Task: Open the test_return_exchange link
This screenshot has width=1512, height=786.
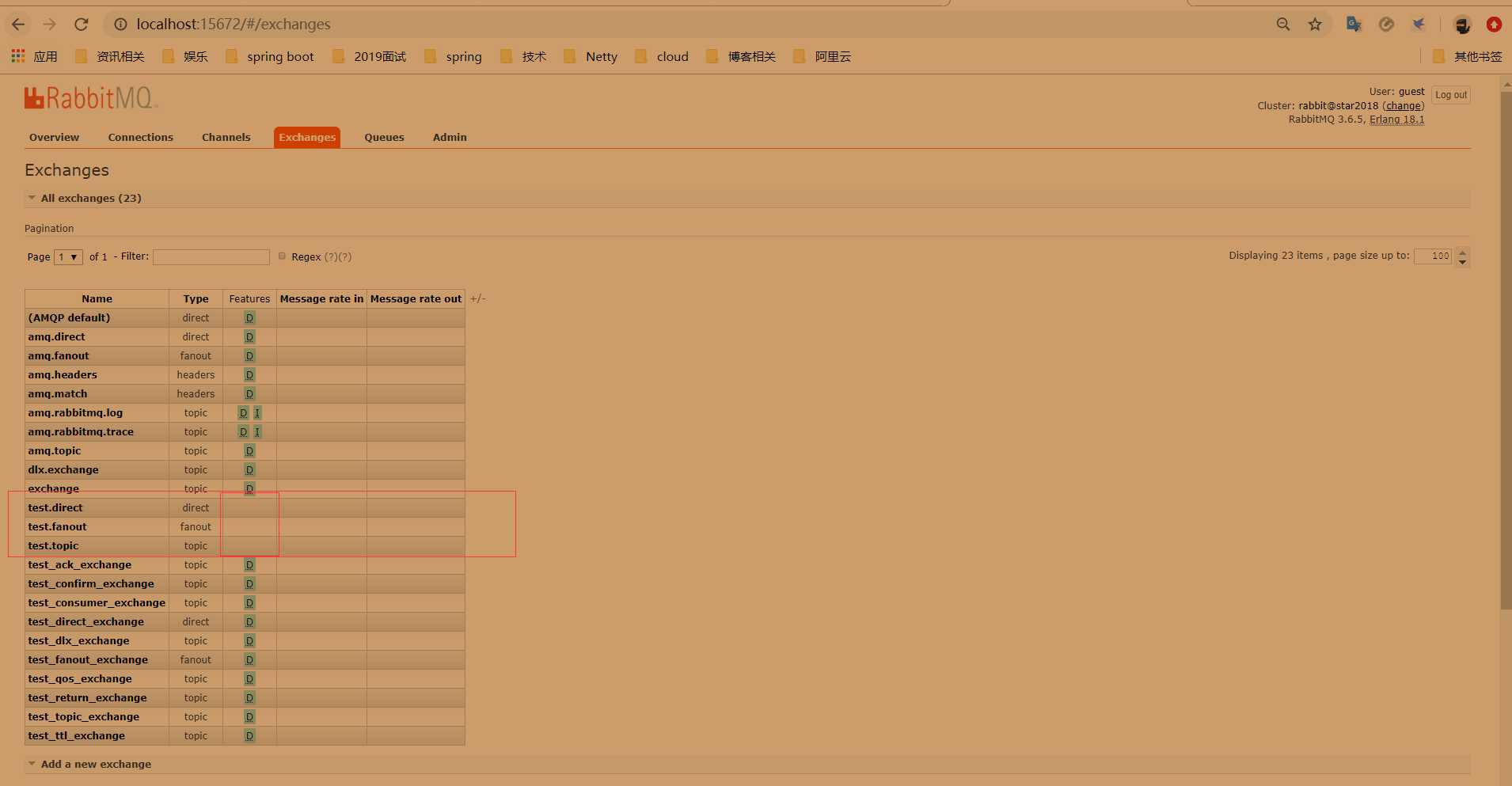Action: pos(87,698)
